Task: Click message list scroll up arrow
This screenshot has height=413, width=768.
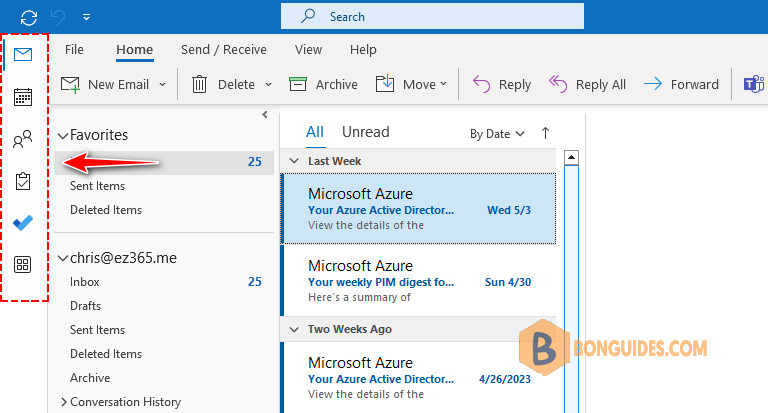Action: (x=571, y=158)
